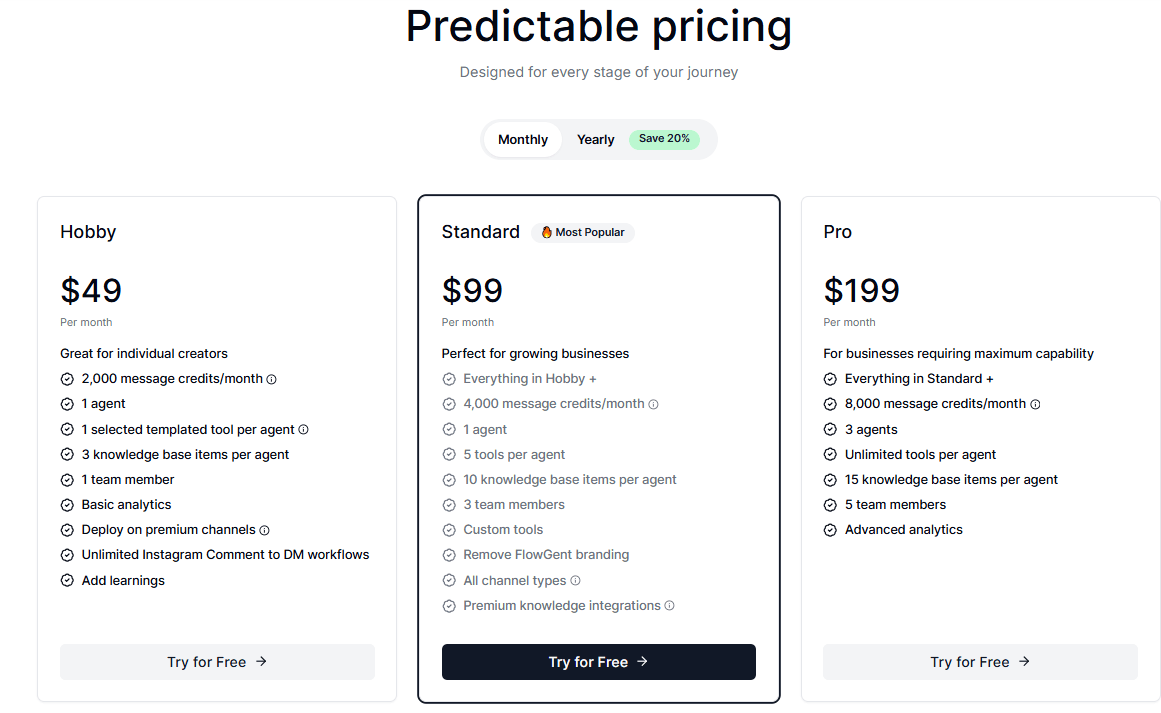Viewport: 1161px width, 713px height.
Task: Click checkmark next to Remove FlowGent branding
Action: 449,554
